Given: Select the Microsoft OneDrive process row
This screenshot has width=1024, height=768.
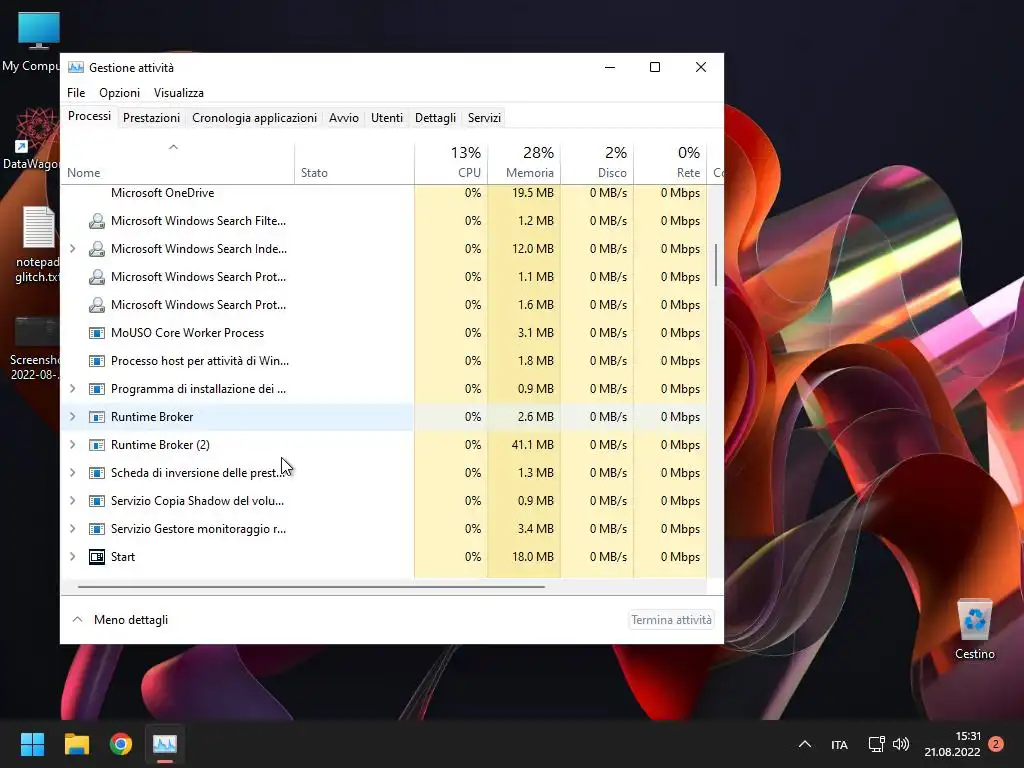Looking at the screenshot, I should coord(384,193).
